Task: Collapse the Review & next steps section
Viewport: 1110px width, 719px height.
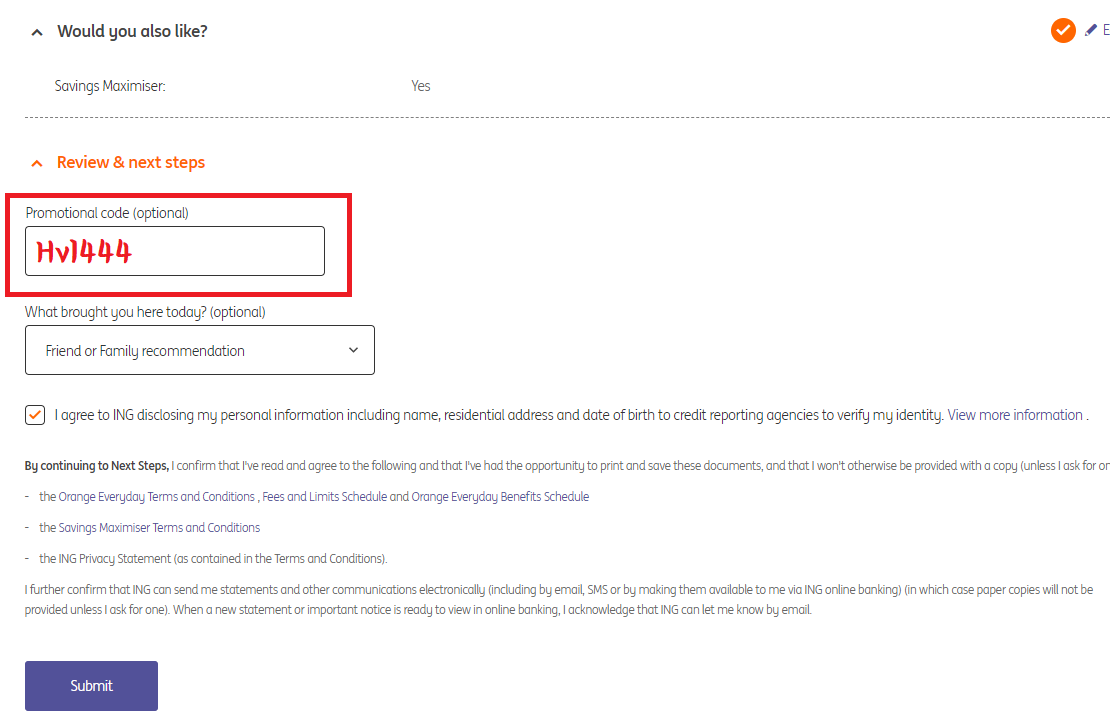Action: pos(37,163)
